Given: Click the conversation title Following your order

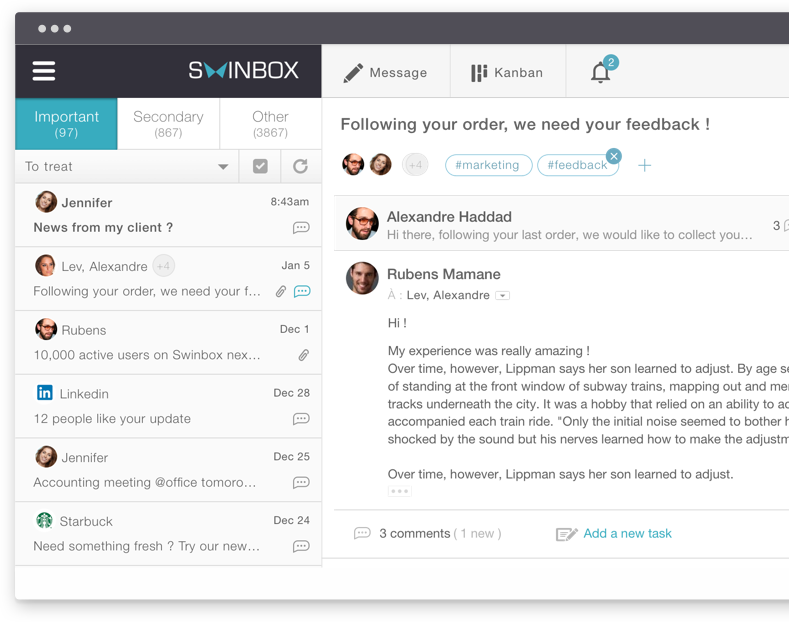Looking at the screenshot, I should point(525,124).
